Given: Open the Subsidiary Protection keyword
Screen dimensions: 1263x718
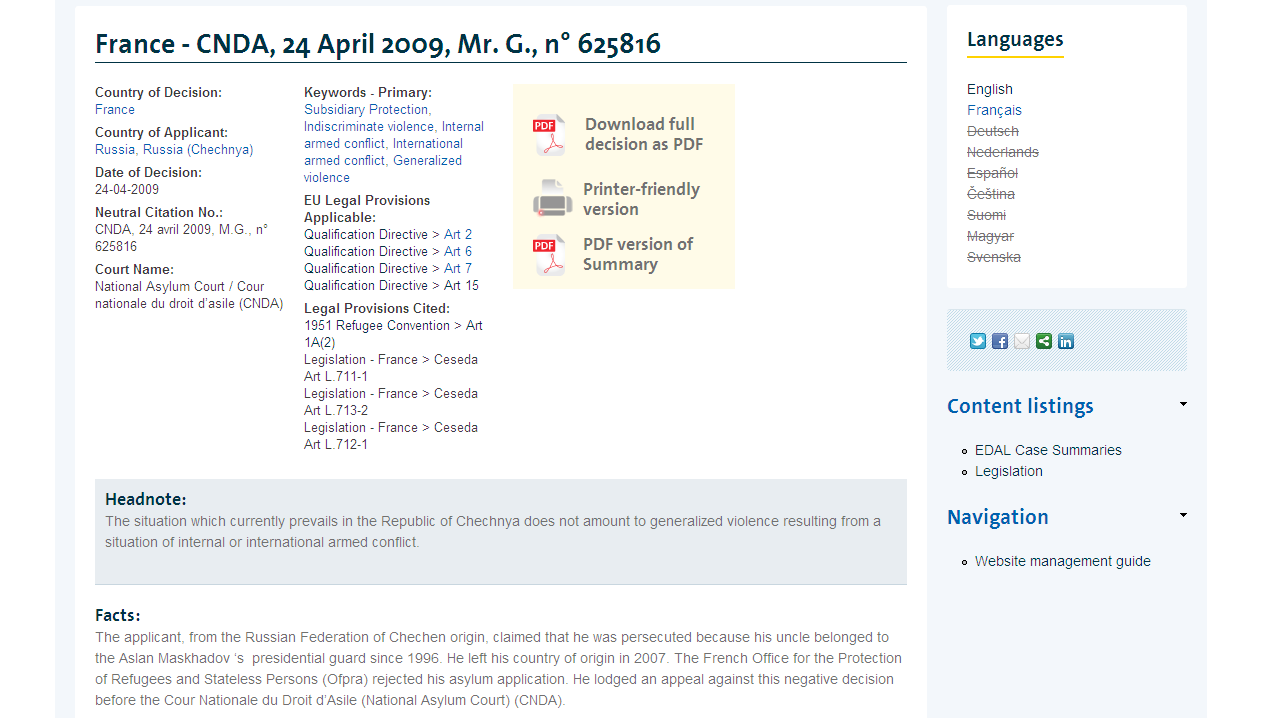Looking at the screenshot, I should coord(366,109).
